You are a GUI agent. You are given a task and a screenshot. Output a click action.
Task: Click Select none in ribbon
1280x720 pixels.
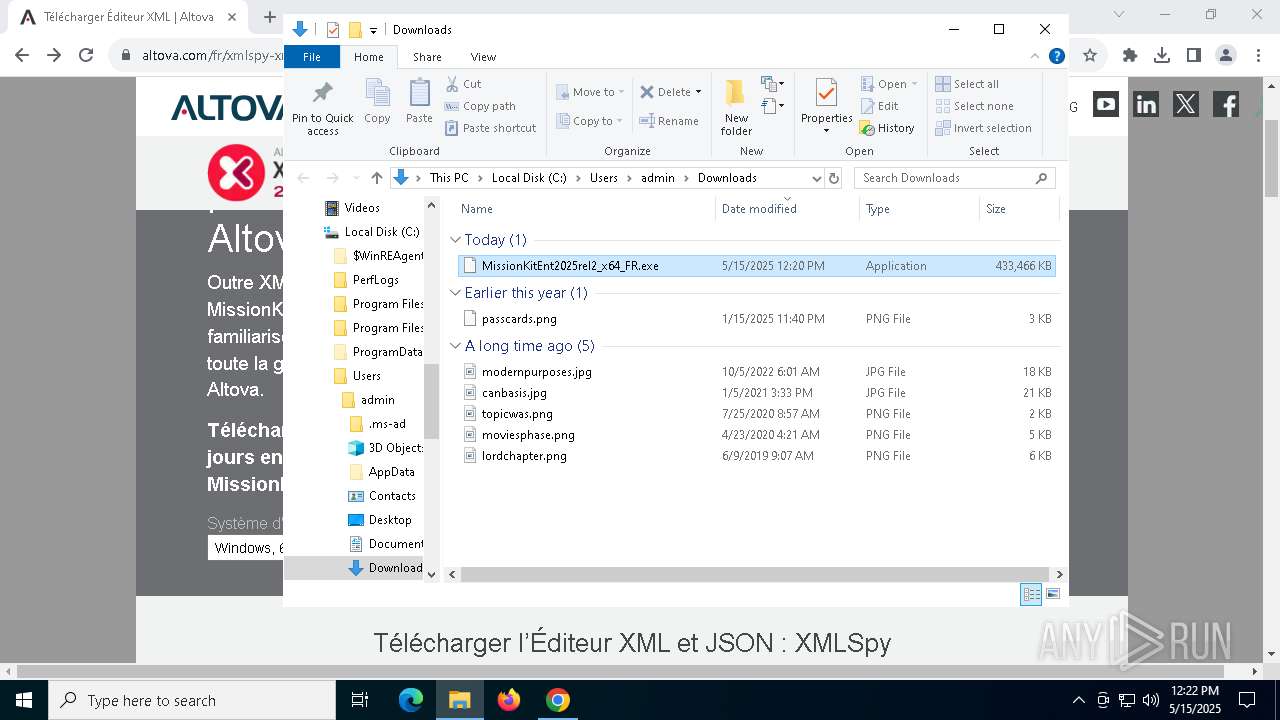point(974,106)
